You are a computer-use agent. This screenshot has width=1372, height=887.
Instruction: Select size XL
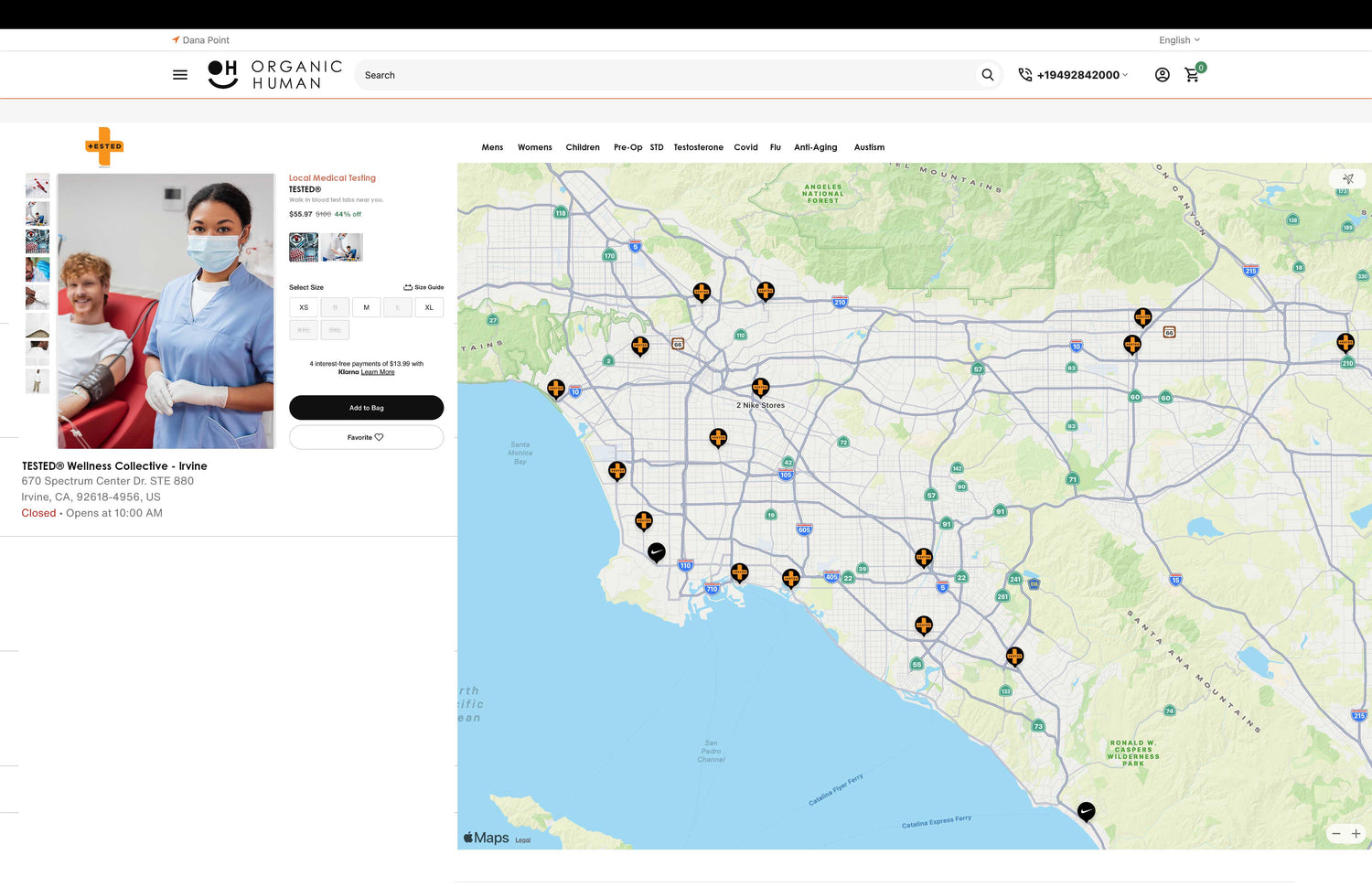429,307
